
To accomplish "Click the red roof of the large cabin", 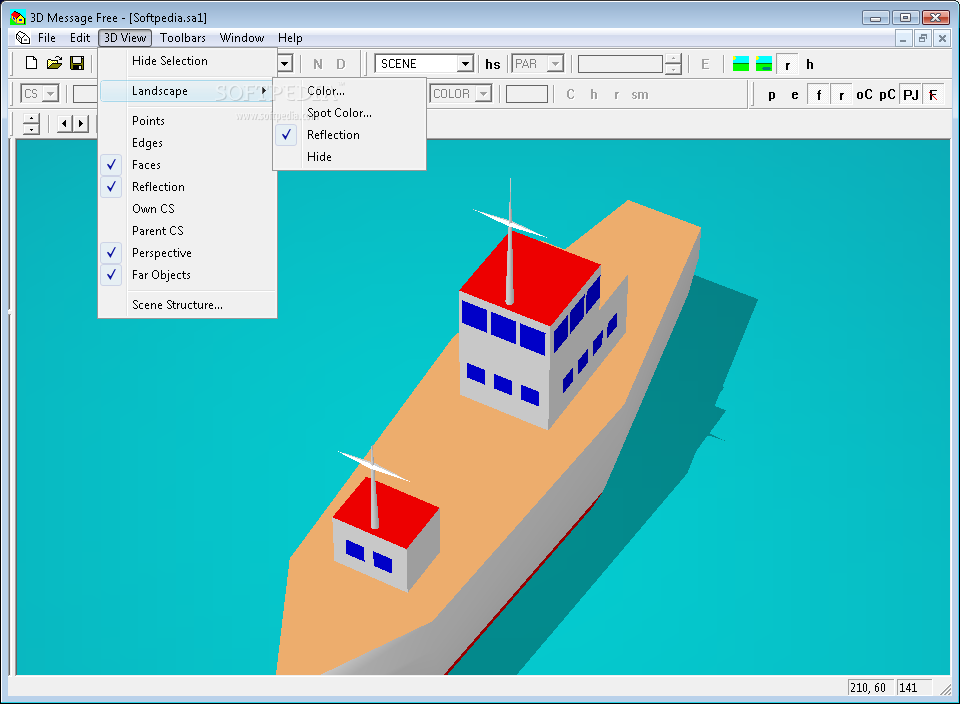I will tap(530, 278).
